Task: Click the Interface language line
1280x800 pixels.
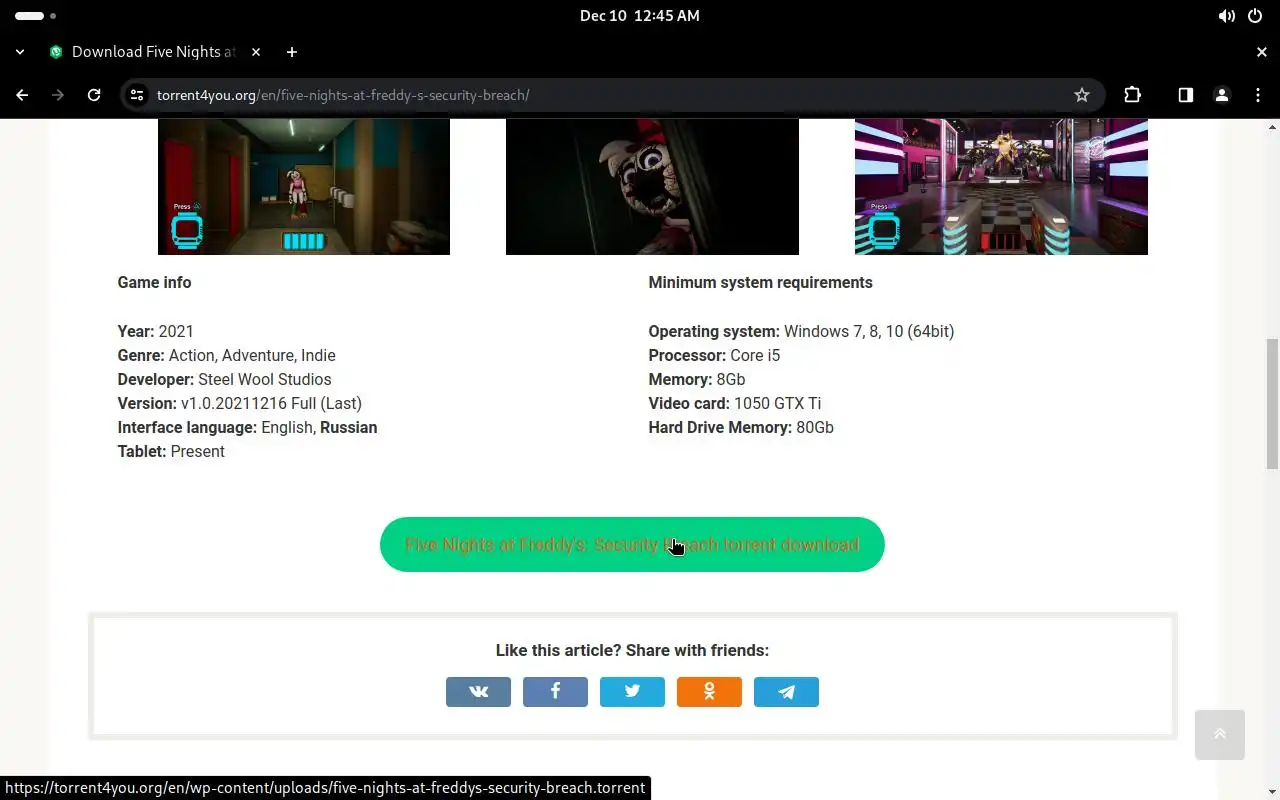Action: click(x=247, y=427)
